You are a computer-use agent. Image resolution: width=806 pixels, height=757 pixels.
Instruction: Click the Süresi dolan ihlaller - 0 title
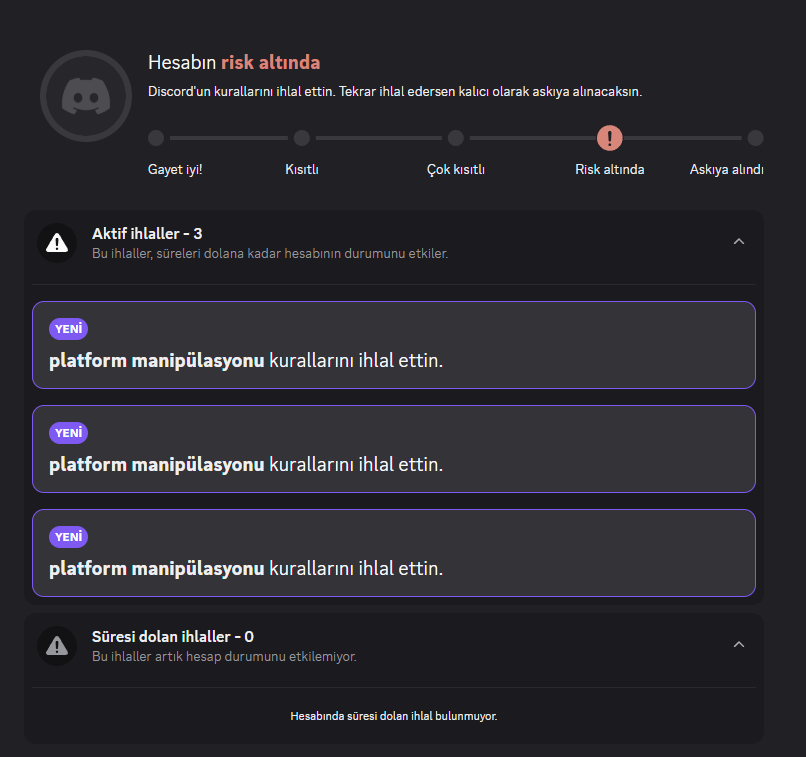point(173,636)
